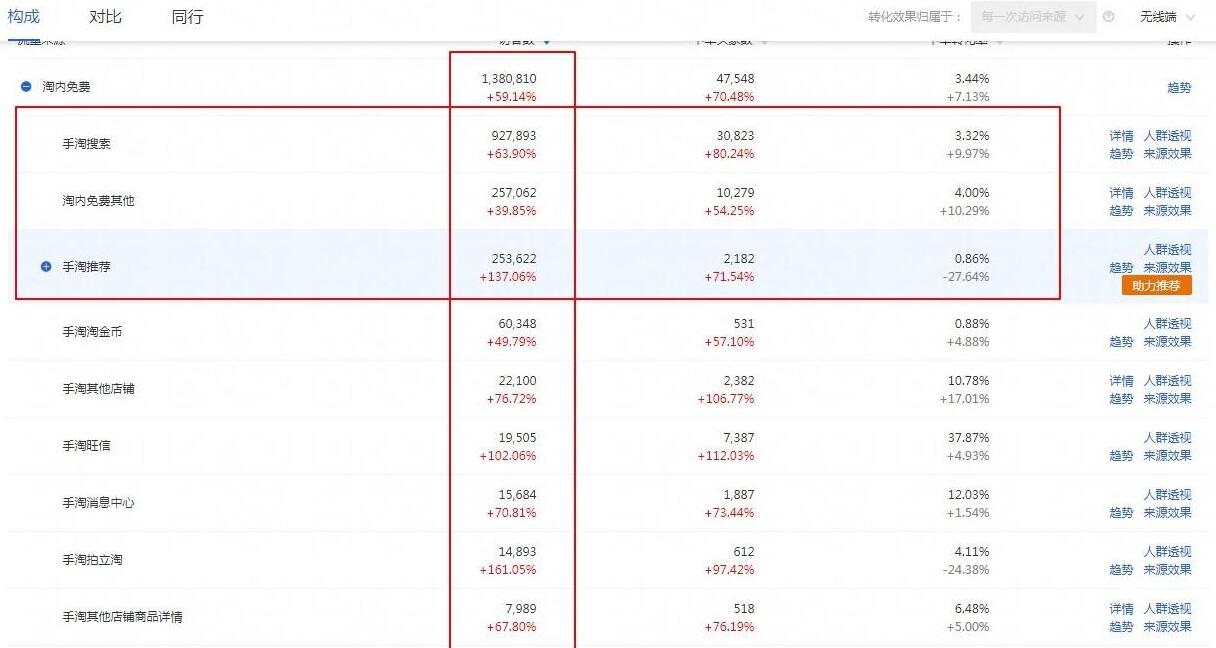Open 来源效果 for 手淘消息中心
The height and width of the screenshot is (648, 1216).
pyautogui.click(x=1167, y=513)
